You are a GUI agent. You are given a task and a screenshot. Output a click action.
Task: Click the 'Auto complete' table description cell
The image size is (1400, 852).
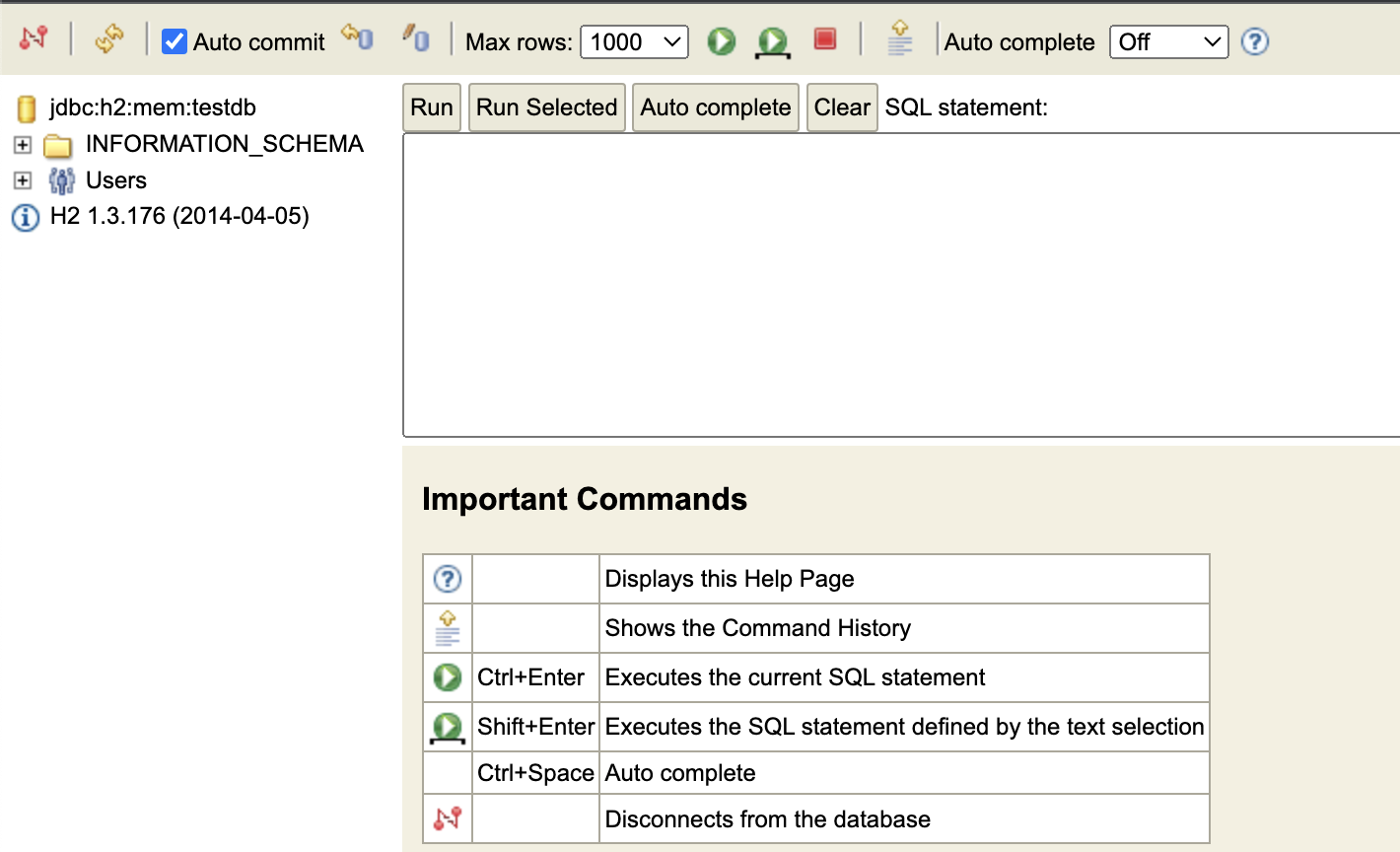(x=904, y=773)
